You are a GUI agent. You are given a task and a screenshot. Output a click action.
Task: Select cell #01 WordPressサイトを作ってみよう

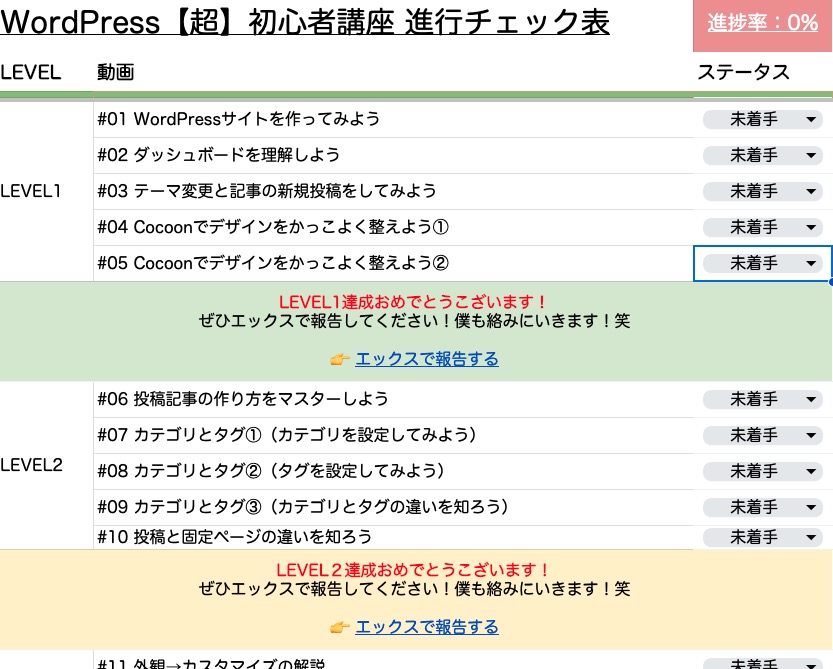[393, 119]
